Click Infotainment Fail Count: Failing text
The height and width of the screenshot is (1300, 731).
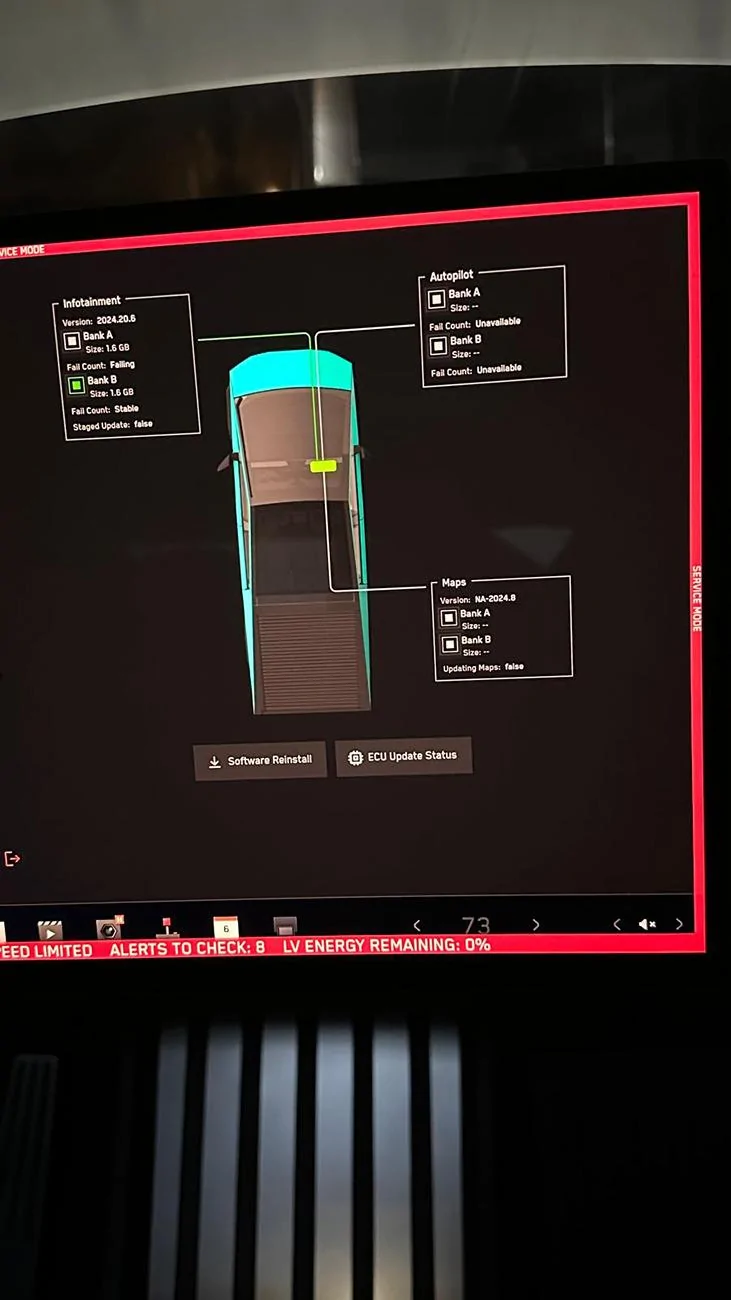[x=101, y=366]
